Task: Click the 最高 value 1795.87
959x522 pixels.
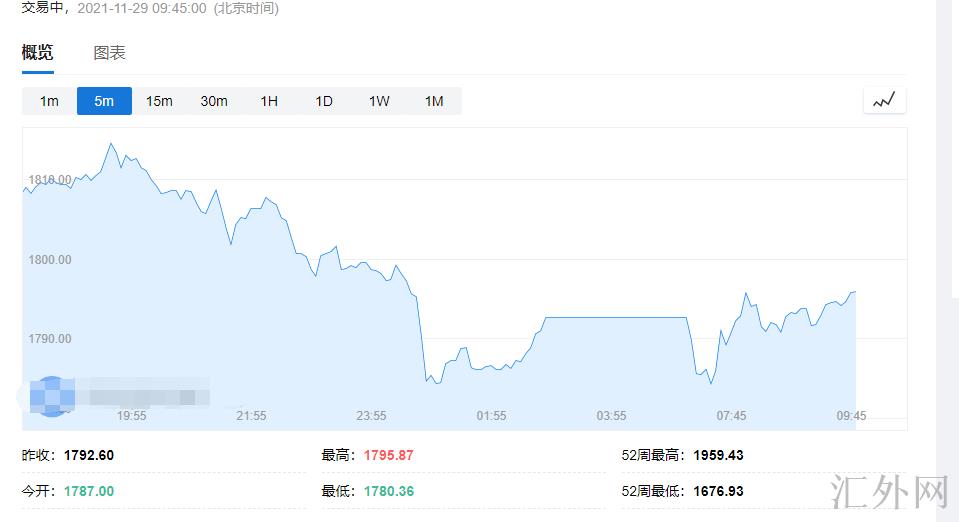Action: tap(389, 455)
